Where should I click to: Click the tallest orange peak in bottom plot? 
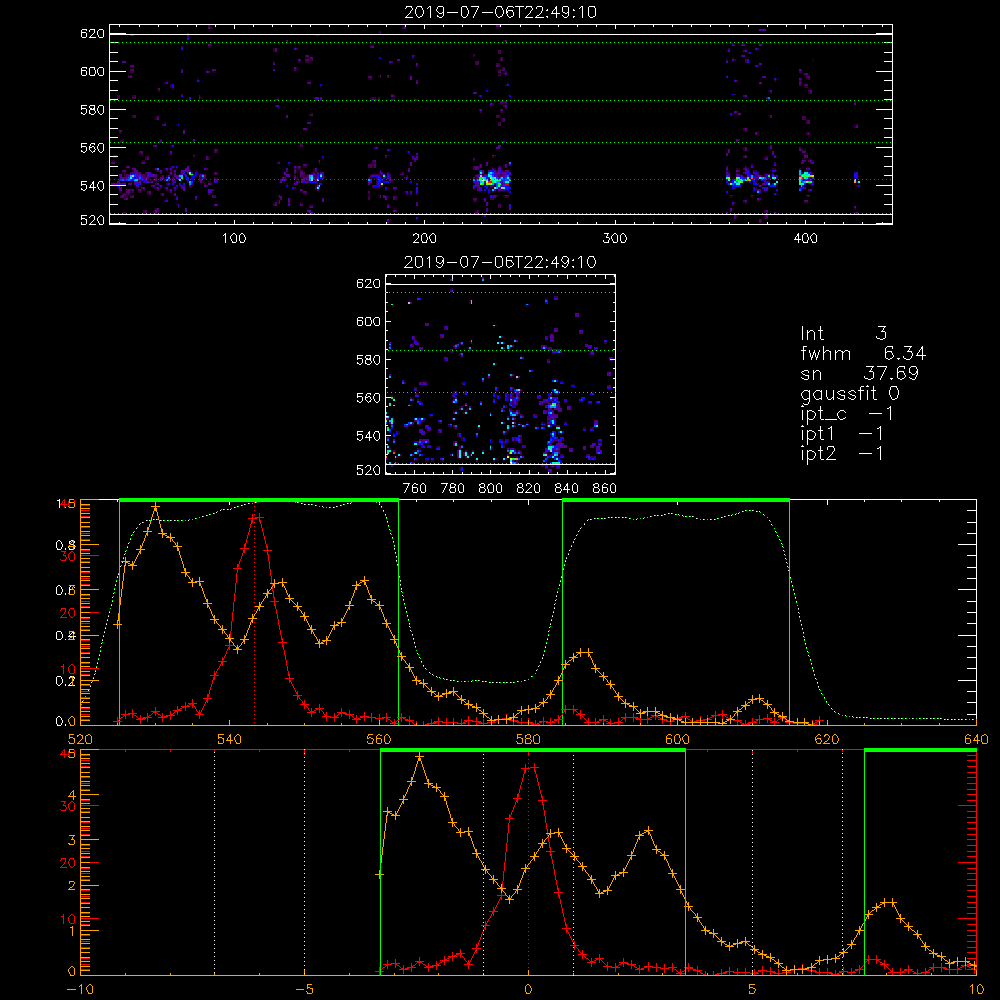(419, 756)
